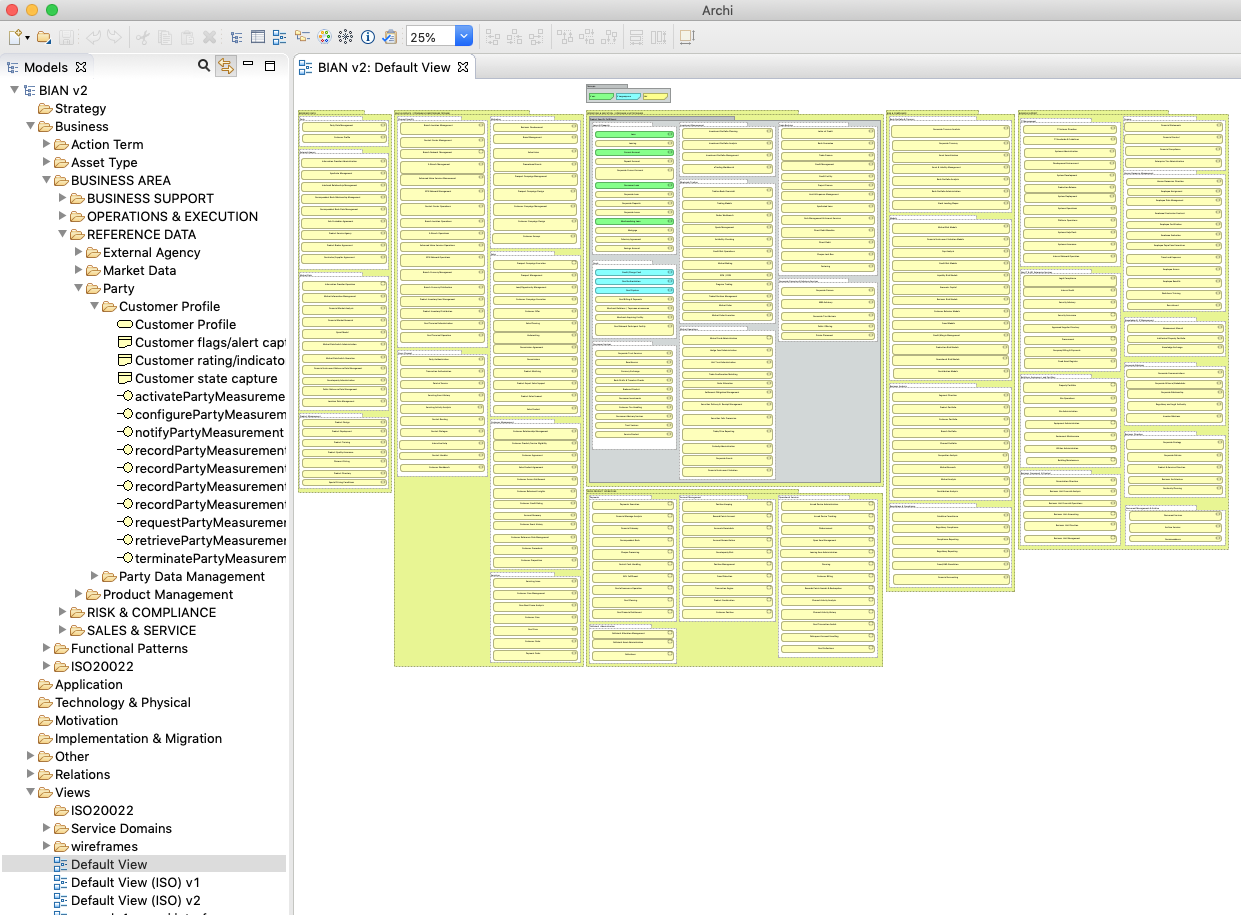Show the Properties view icon
The height and width of the screenshot is (915, 1241).
point(258,37)
